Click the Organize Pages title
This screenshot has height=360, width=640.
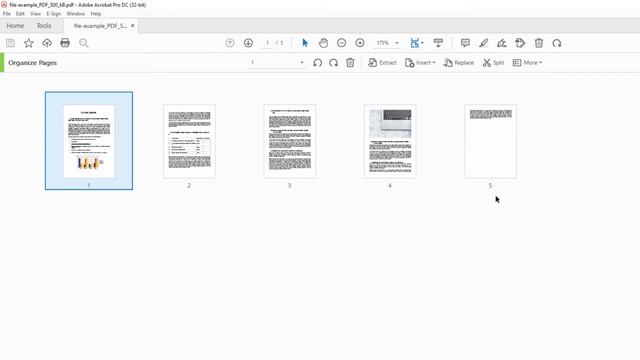33,63
